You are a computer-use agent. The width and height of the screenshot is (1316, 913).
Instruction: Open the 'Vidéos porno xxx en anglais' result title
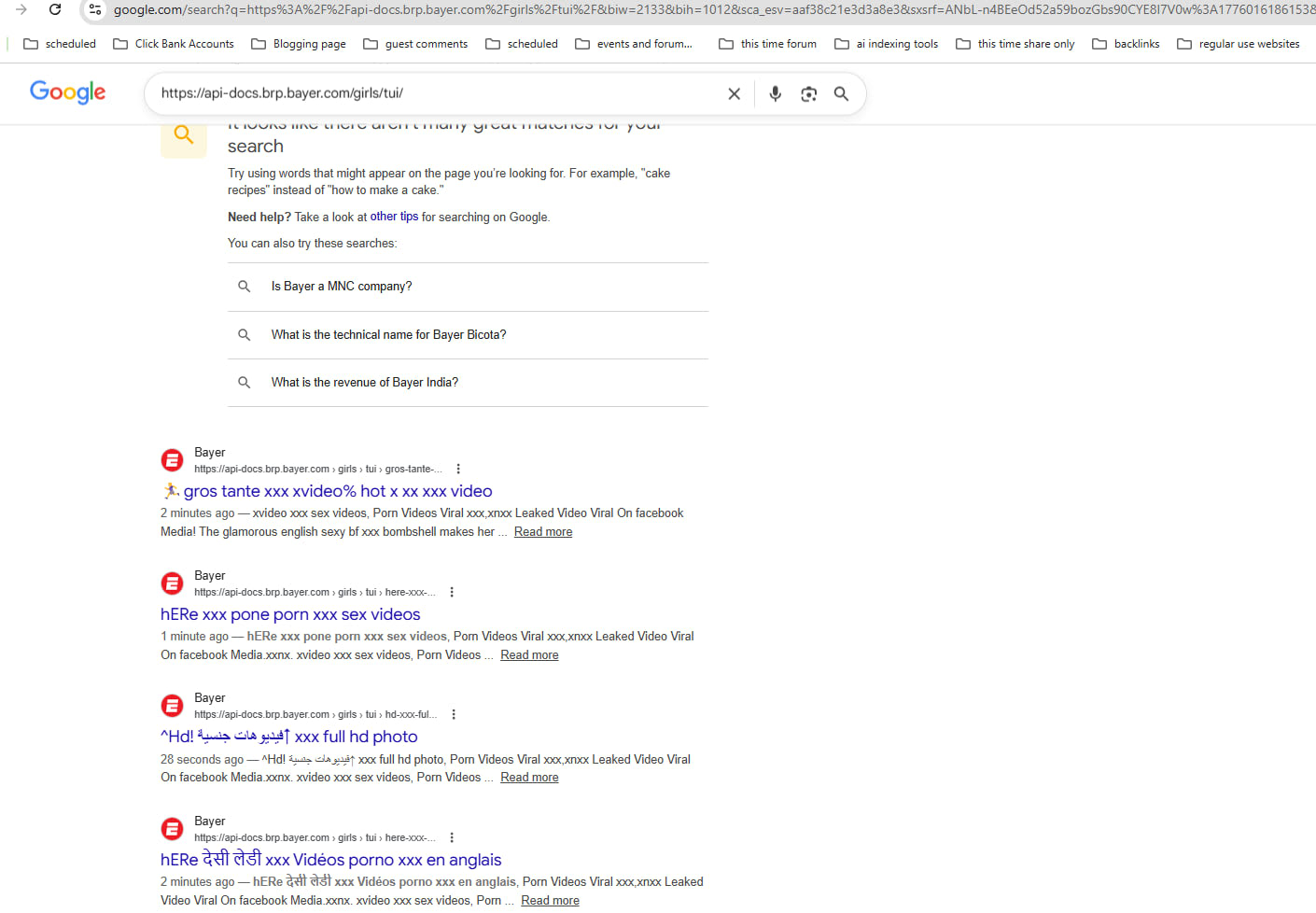pyautogui.click(x=331, y=860)
